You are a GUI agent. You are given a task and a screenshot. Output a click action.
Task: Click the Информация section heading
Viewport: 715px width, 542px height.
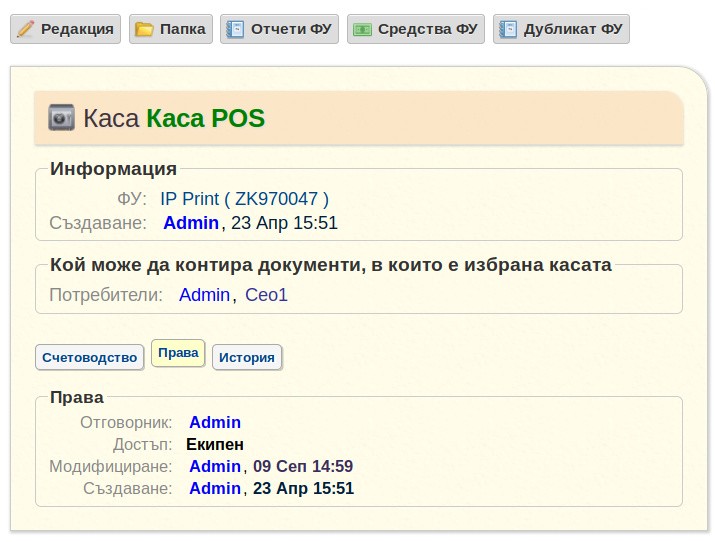click(113, 169)
